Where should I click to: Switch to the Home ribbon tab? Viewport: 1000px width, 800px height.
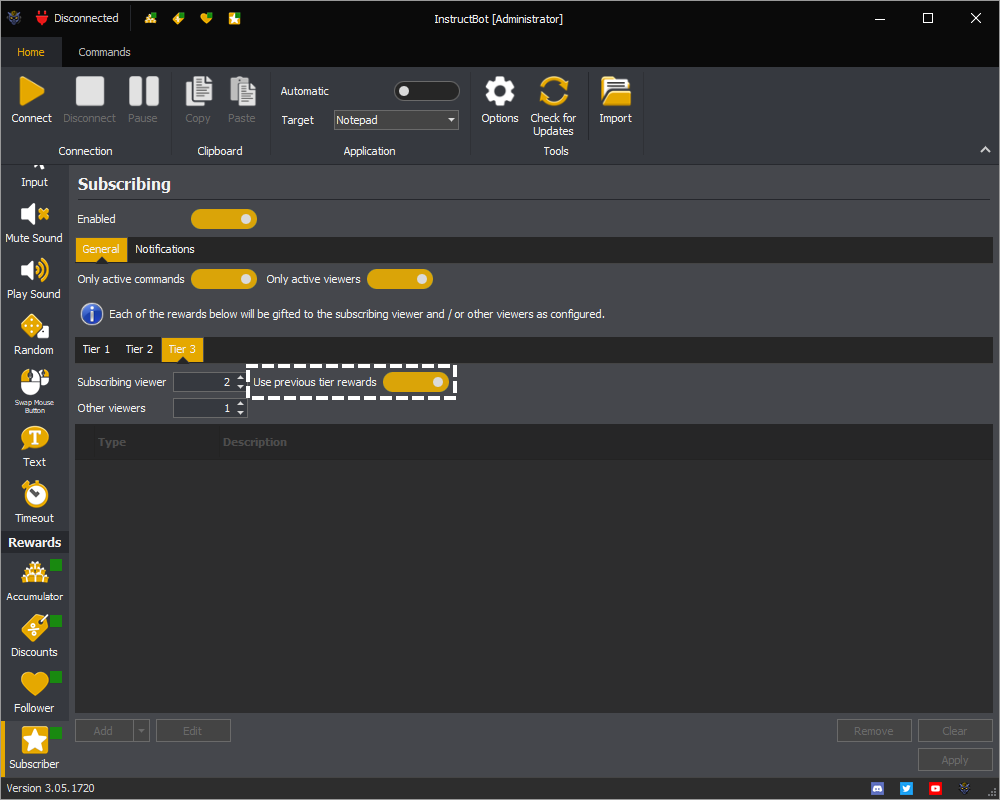coord(31,52)
